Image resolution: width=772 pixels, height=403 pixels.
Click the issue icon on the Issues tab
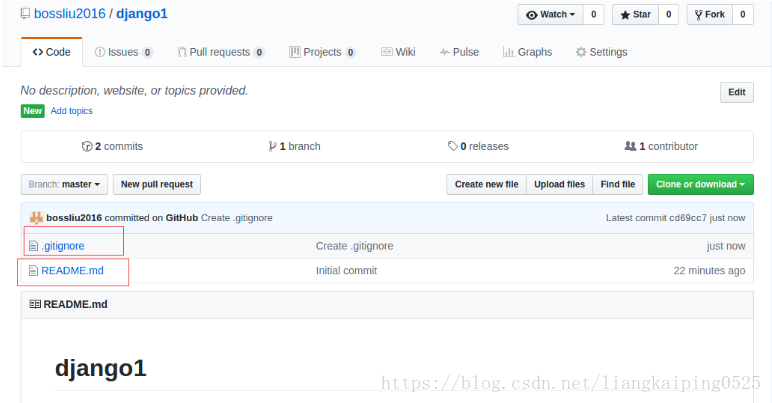(x=99, y=52)
